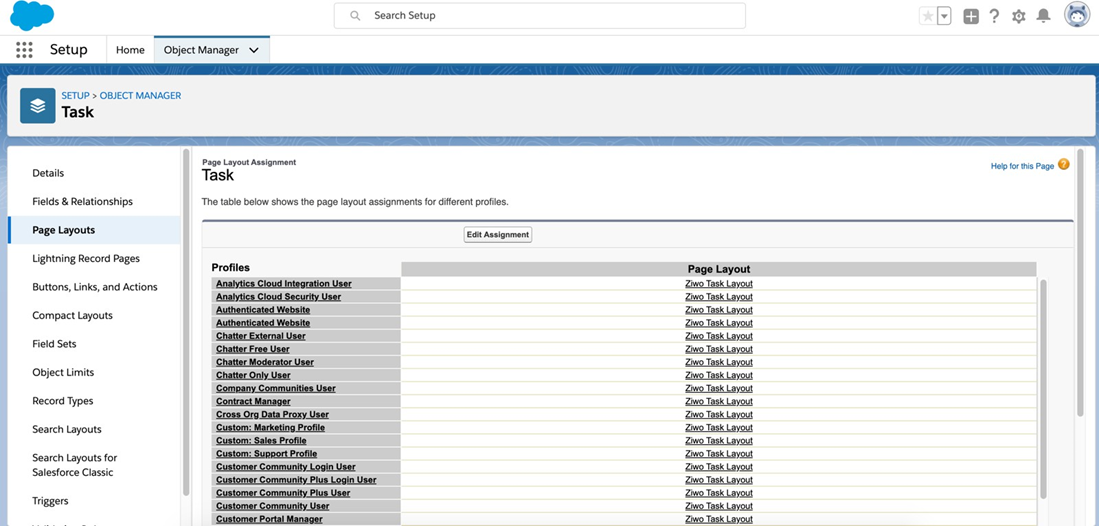The width and height of the screenshot is (1099, 526).
Task: Click the Page Layout column header
Action: click(718, 269)
